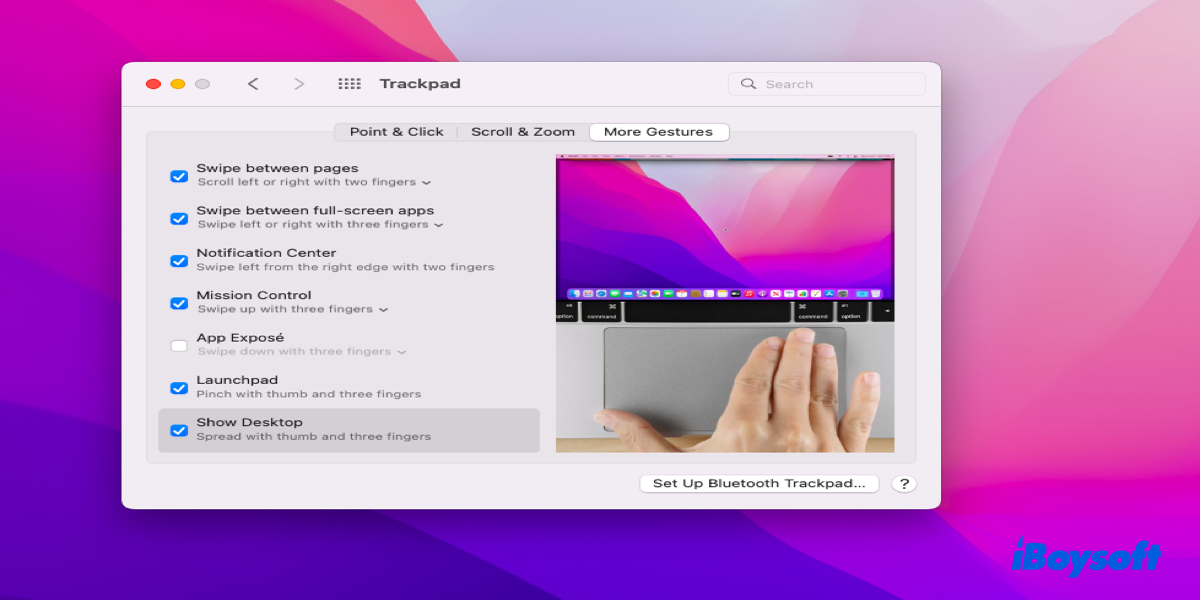
Task: Uncheck Swipe between full-screen apps checkbox
Action: (179, 218)
